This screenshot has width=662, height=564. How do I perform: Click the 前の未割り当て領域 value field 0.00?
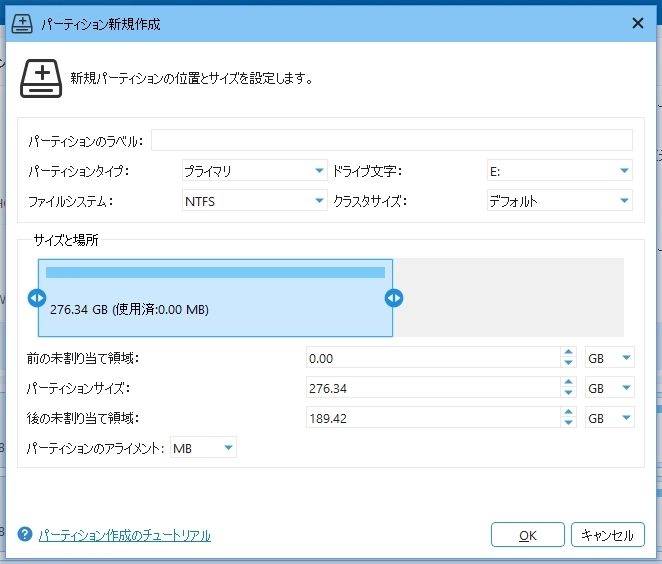tap(433, 358)
